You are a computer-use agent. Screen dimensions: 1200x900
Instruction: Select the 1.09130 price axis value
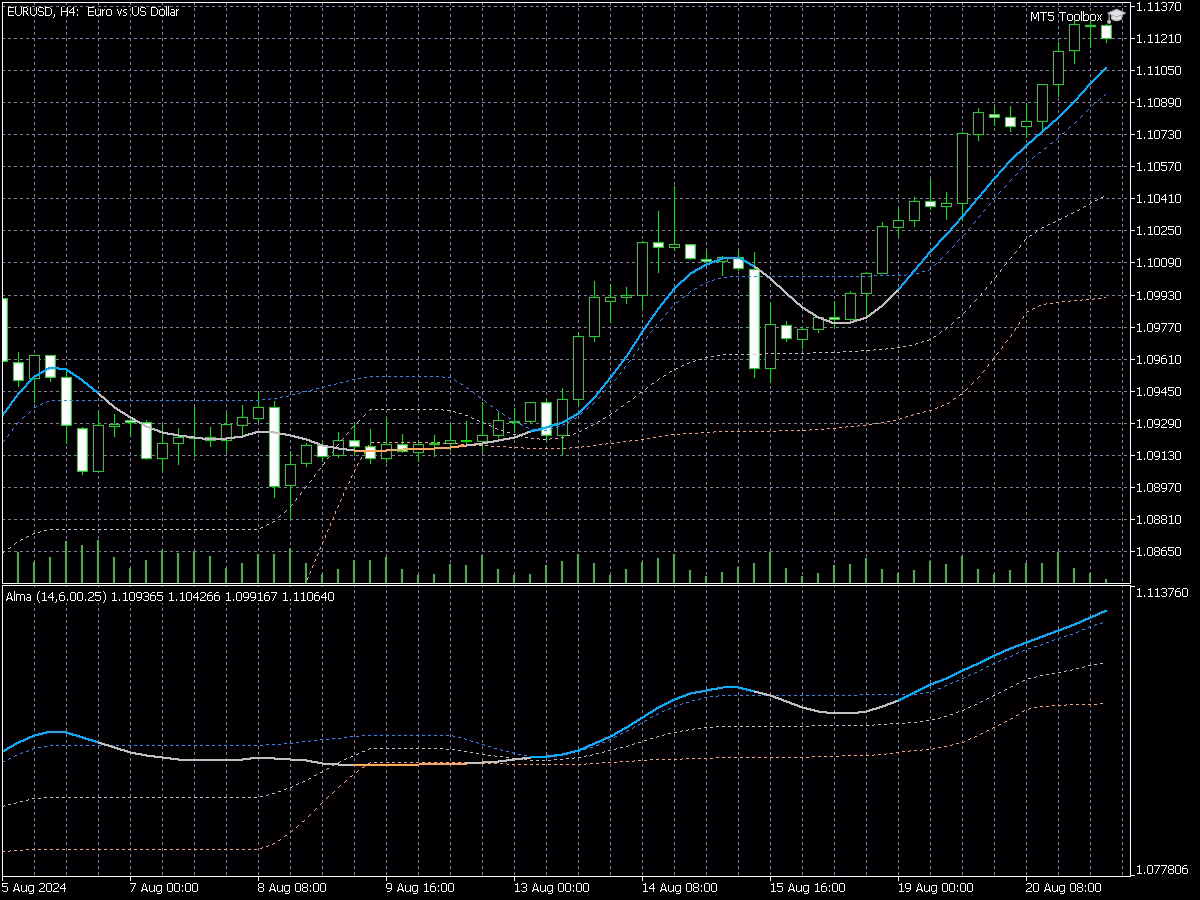click(x=1159, y=455)
